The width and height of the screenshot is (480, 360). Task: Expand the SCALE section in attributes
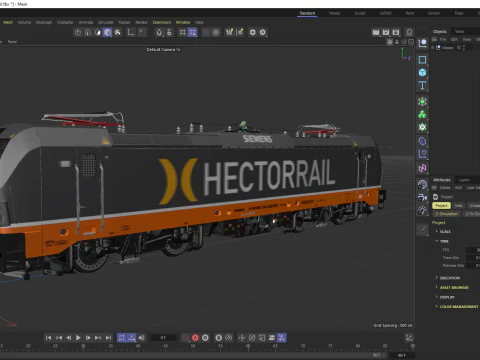click(x=445, y=231)
